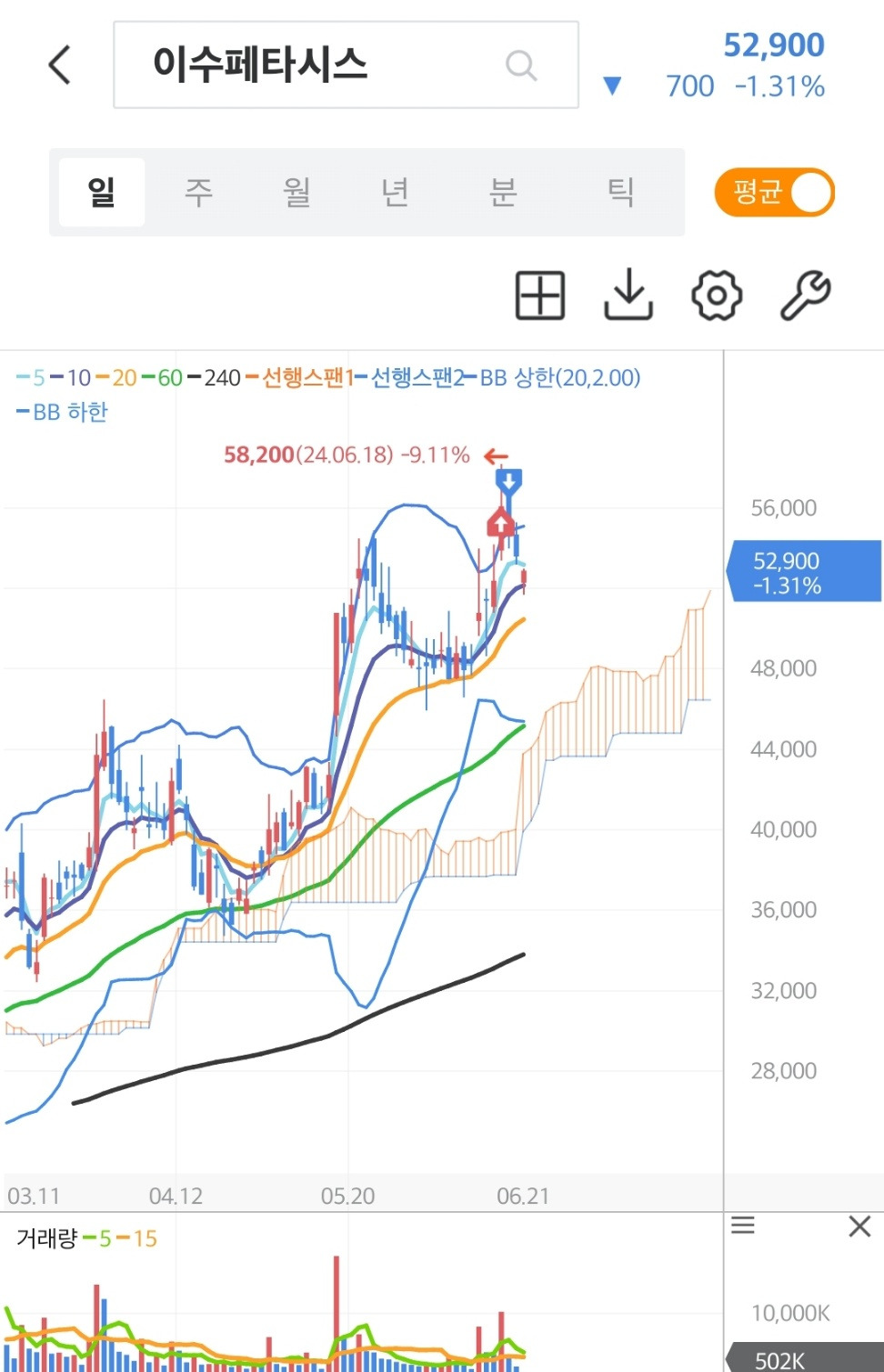884x1372 pixels.
Task: Switch to the 월 monthly tab
Action: pos(296,192)
